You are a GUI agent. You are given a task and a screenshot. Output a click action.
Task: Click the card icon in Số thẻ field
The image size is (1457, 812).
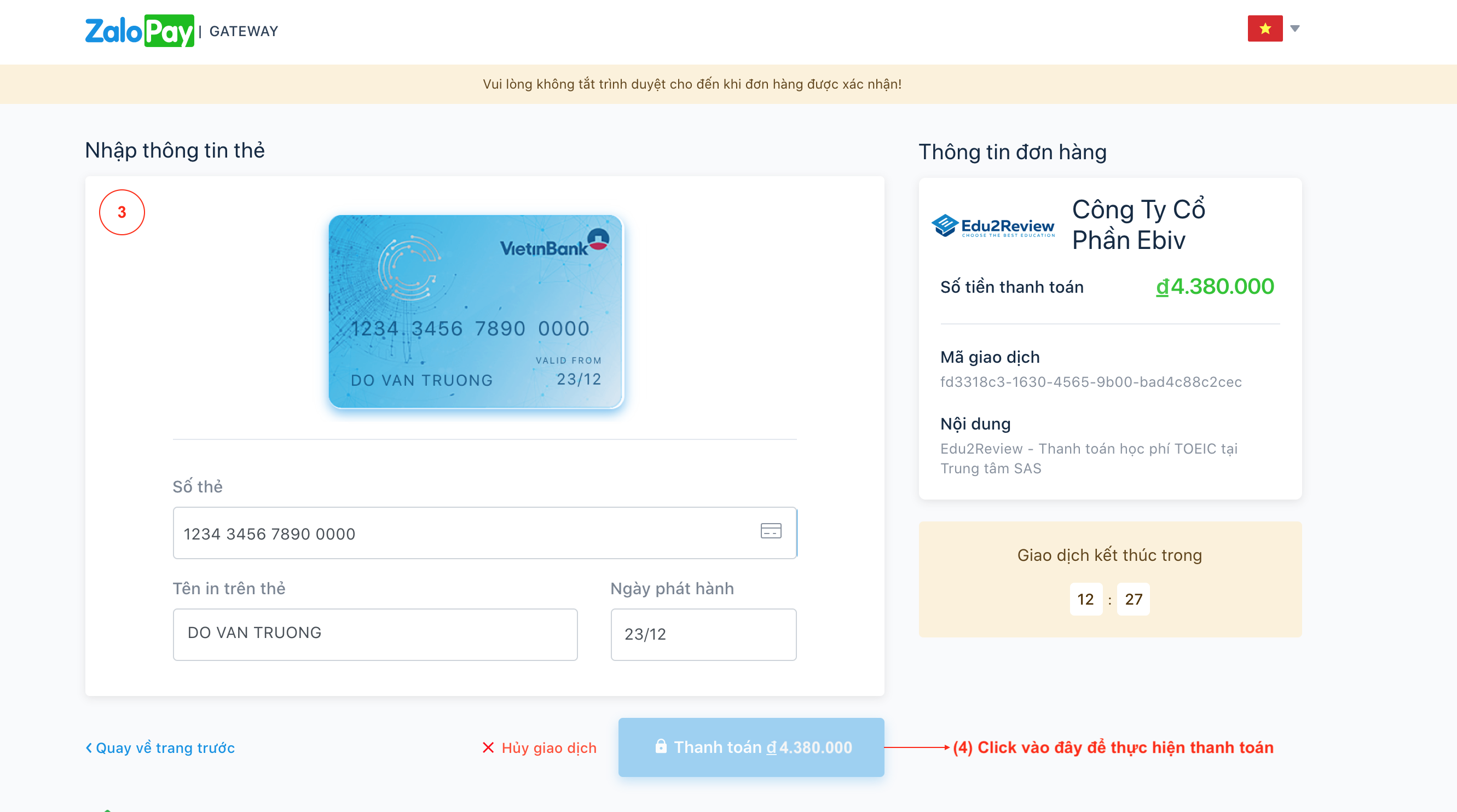[770, 531]
